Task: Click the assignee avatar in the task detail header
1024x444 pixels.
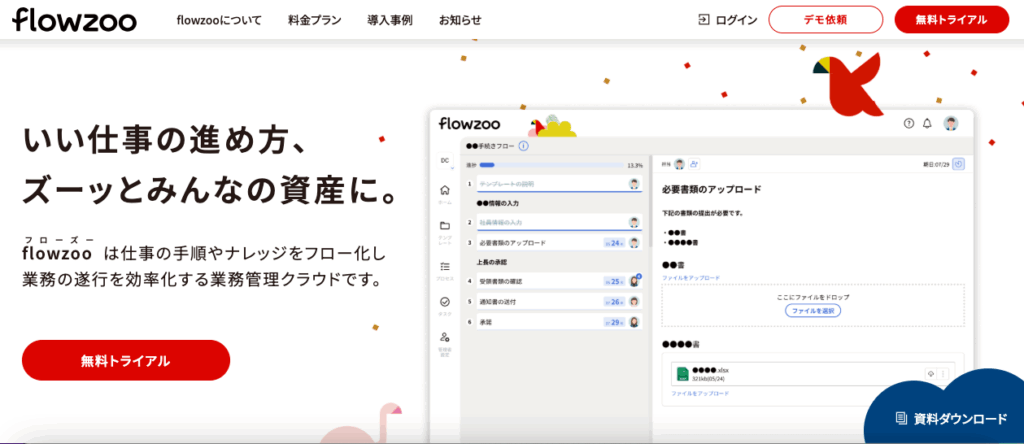Action: click(680, 164)
